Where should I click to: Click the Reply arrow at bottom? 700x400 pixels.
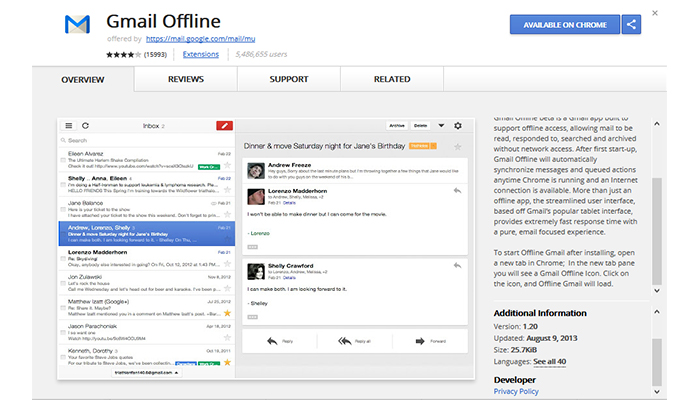click(x=272, y=341)
